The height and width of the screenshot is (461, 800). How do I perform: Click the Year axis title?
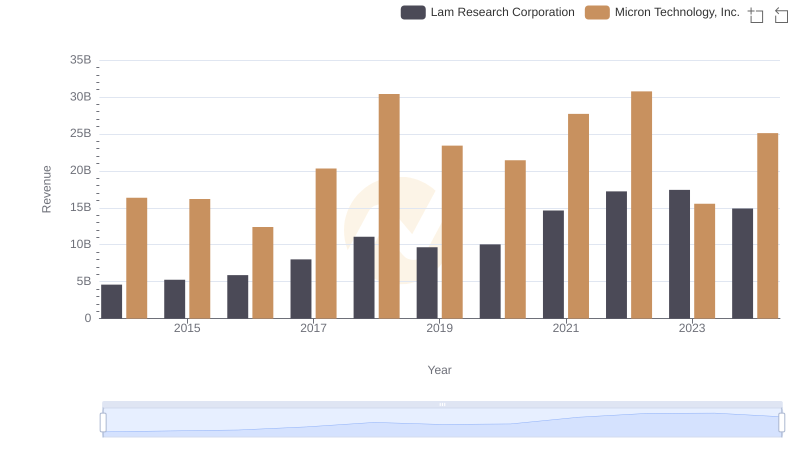point(439,370)
